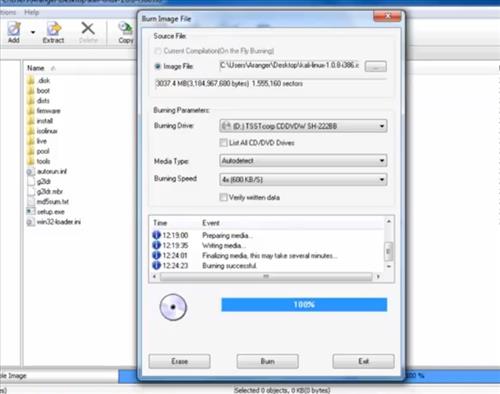Select the tools folder
The image size is (500, 394).
(39, 161)
